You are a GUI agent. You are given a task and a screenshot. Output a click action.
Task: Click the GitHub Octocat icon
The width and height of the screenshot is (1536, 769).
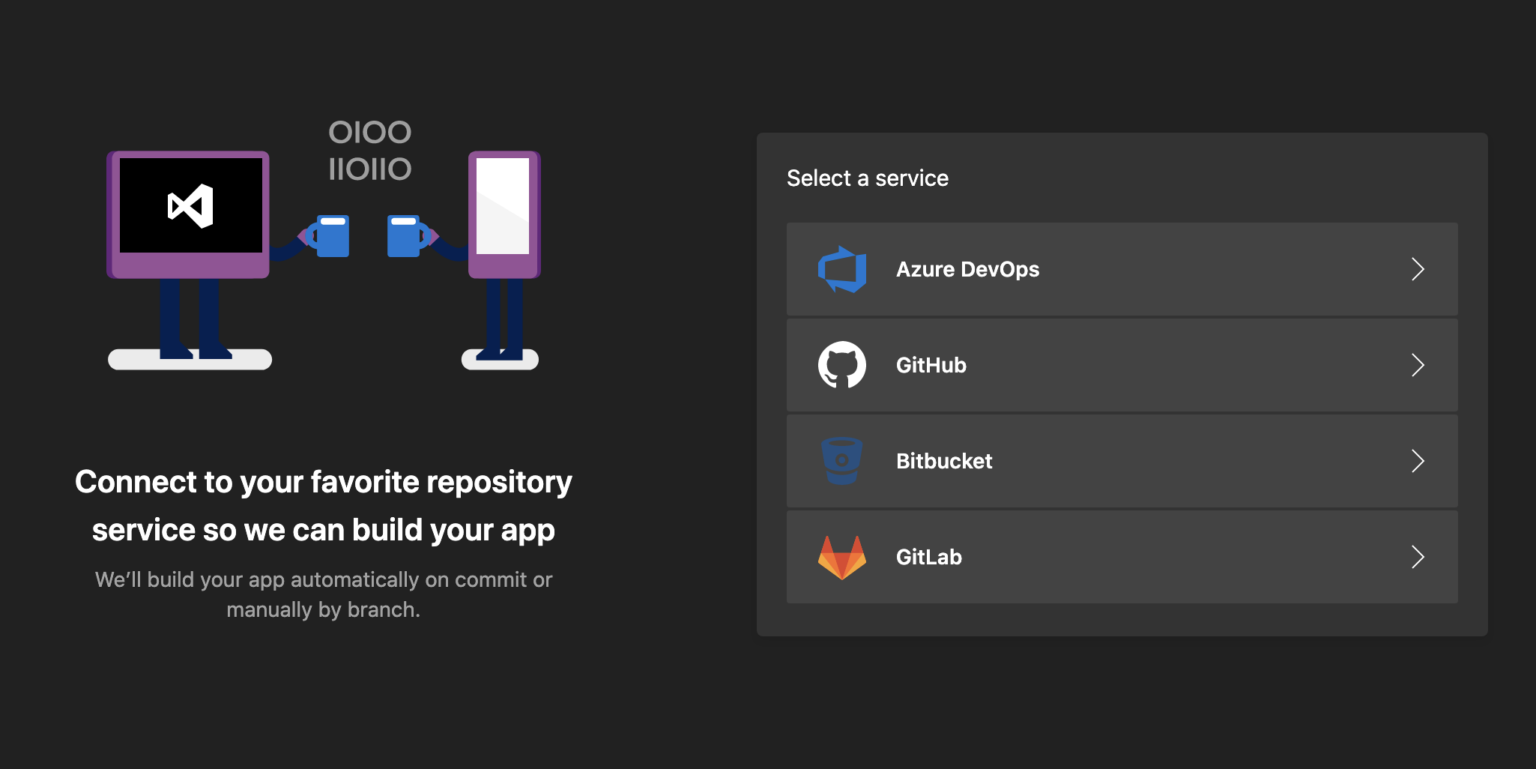pos(841,365)
